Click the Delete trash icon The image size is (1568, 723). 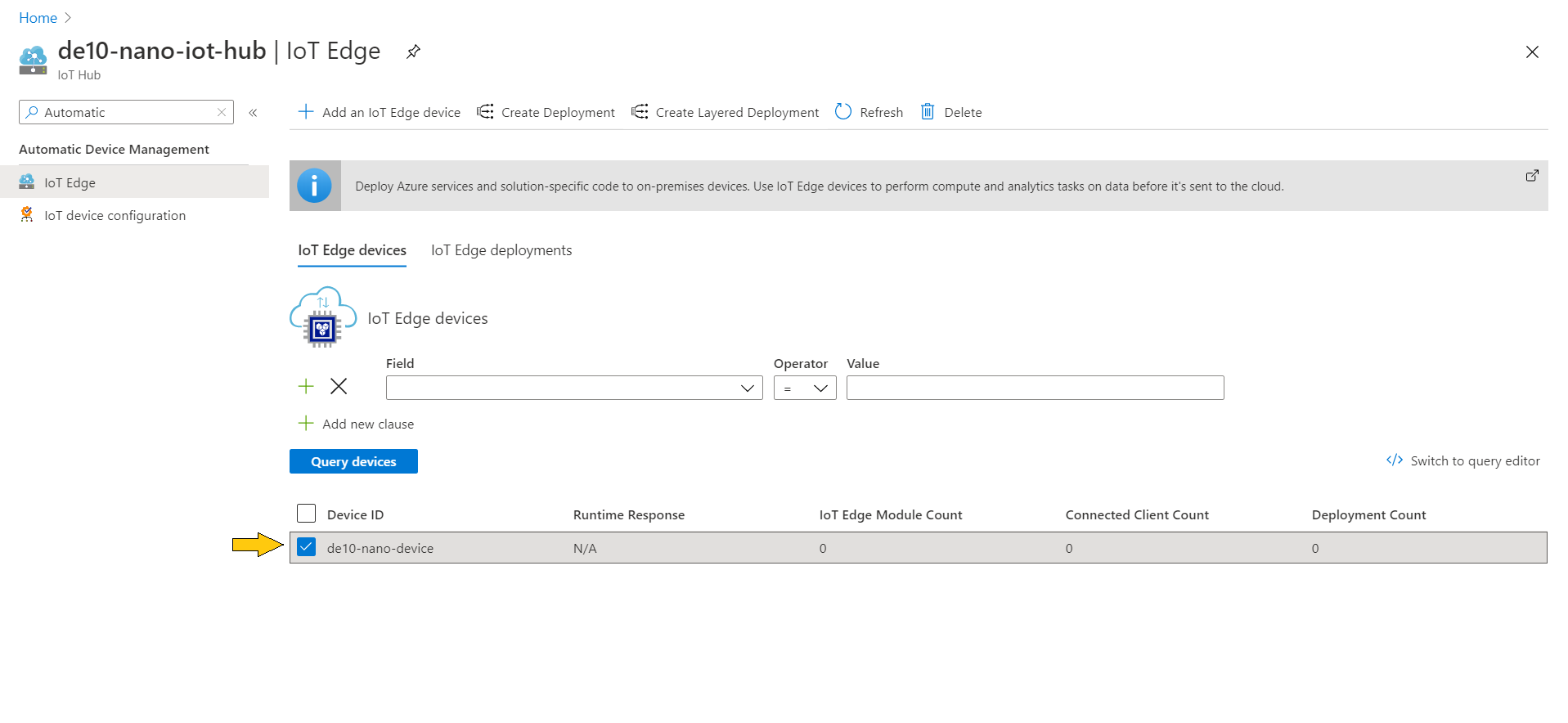(x=928, y=112)
